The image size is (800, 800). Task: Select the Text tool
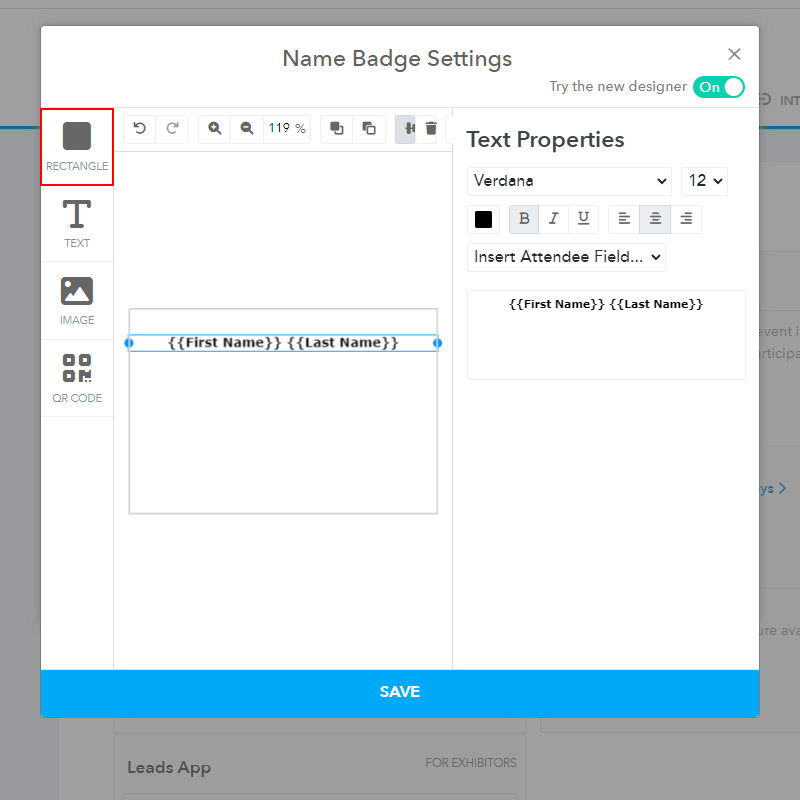[77, 223]
